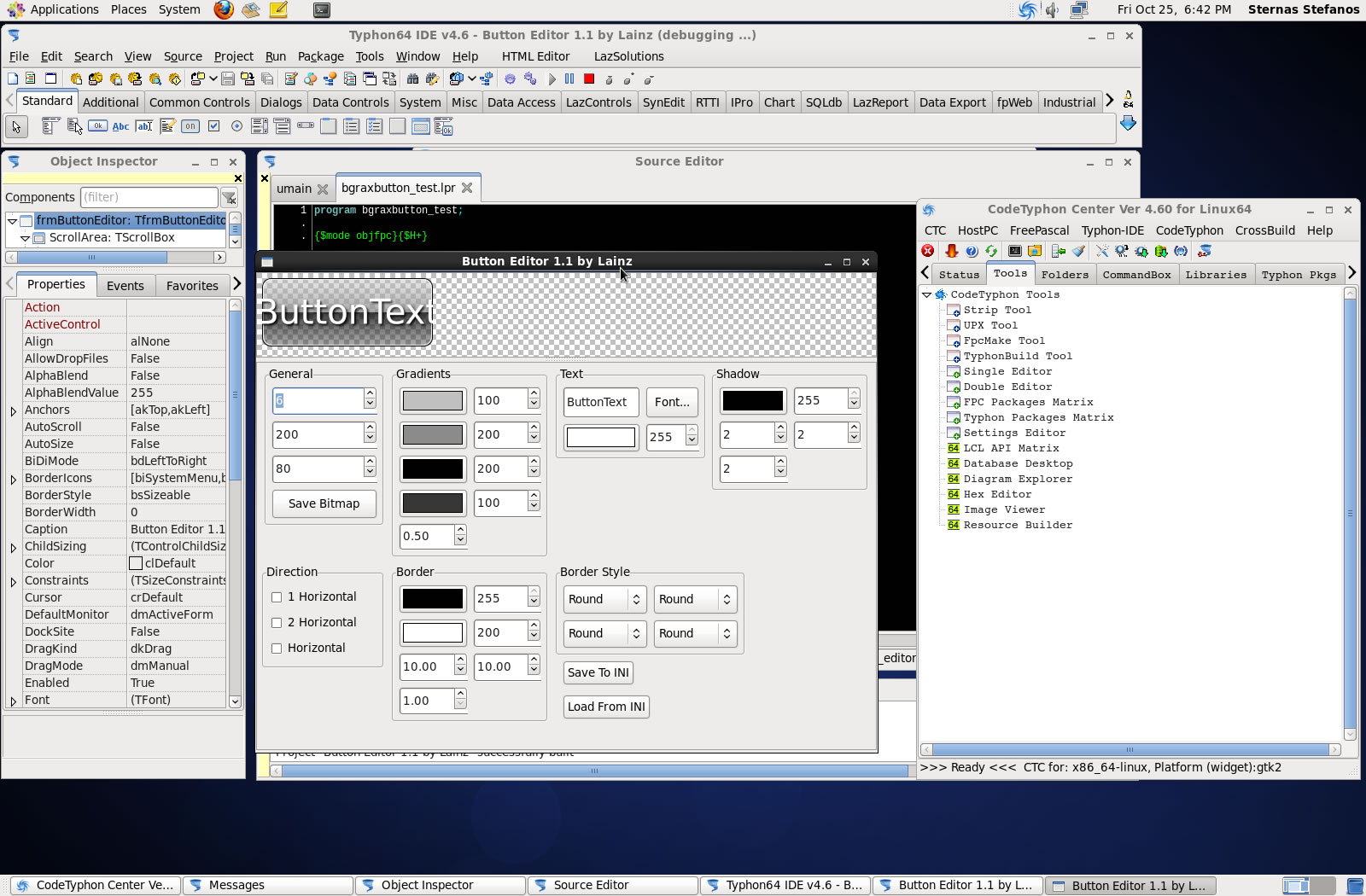Click the red download arrow icon in CodeTyphon Center

(x=951, y=251)
